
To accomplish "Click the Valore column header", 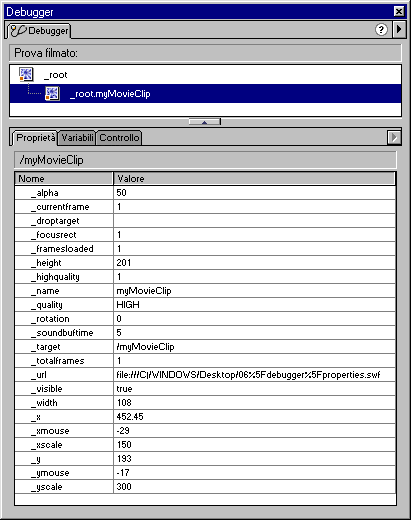I will pos(255,179).
